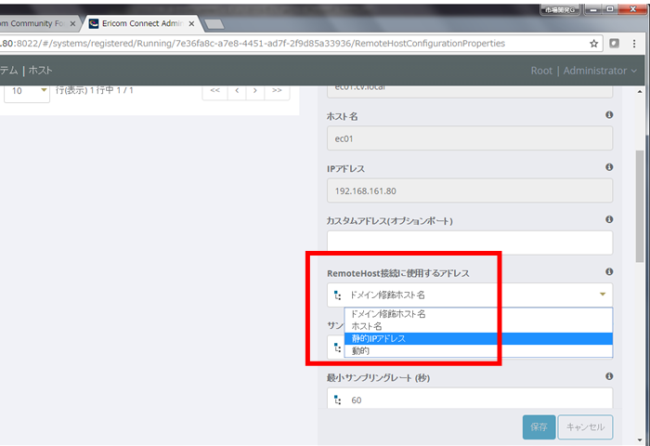The width and height of the screenshot is (650, 446).
Task: Click the info icon beside ホスト名
Action: point(609,116)
